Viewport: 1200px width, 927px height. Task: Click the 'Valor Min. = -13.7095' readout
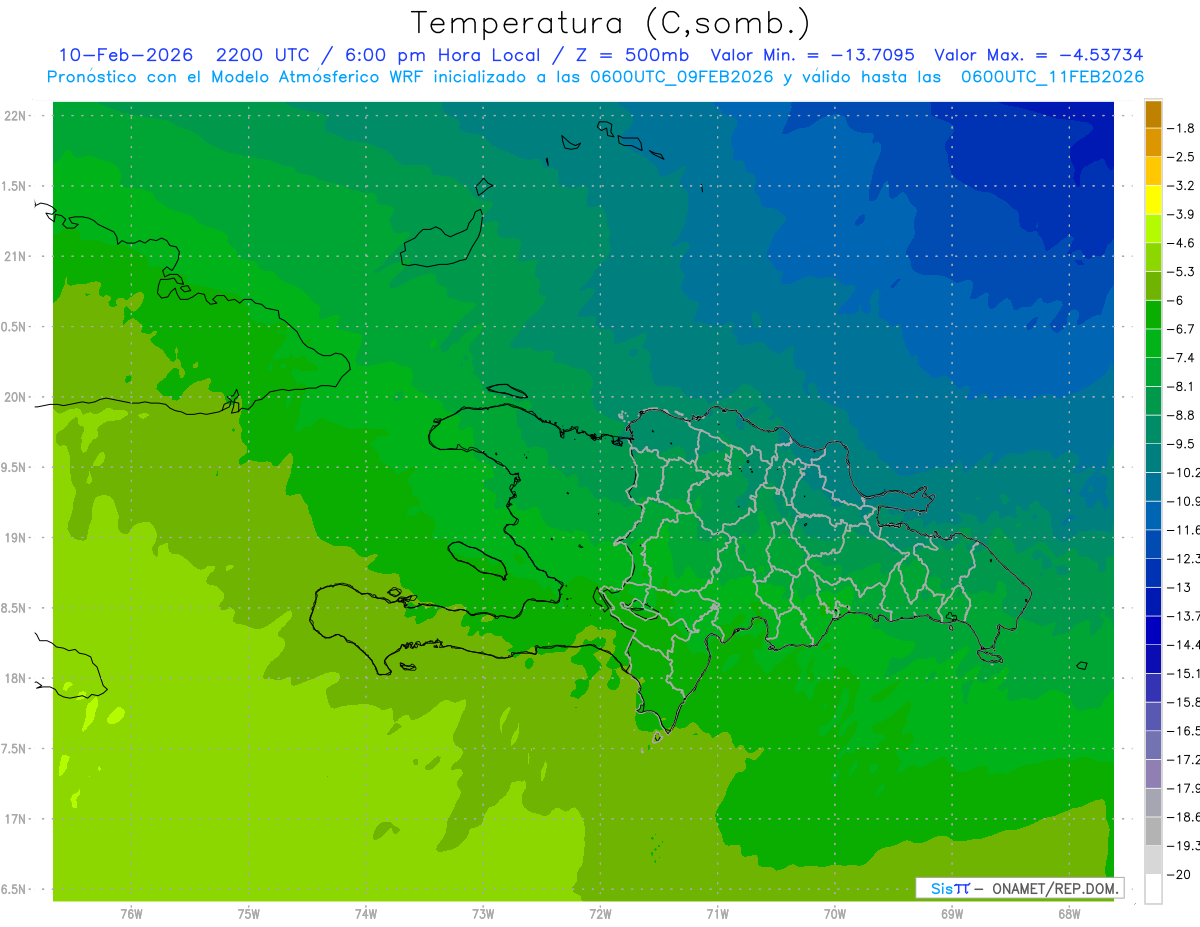coord(813,55)
